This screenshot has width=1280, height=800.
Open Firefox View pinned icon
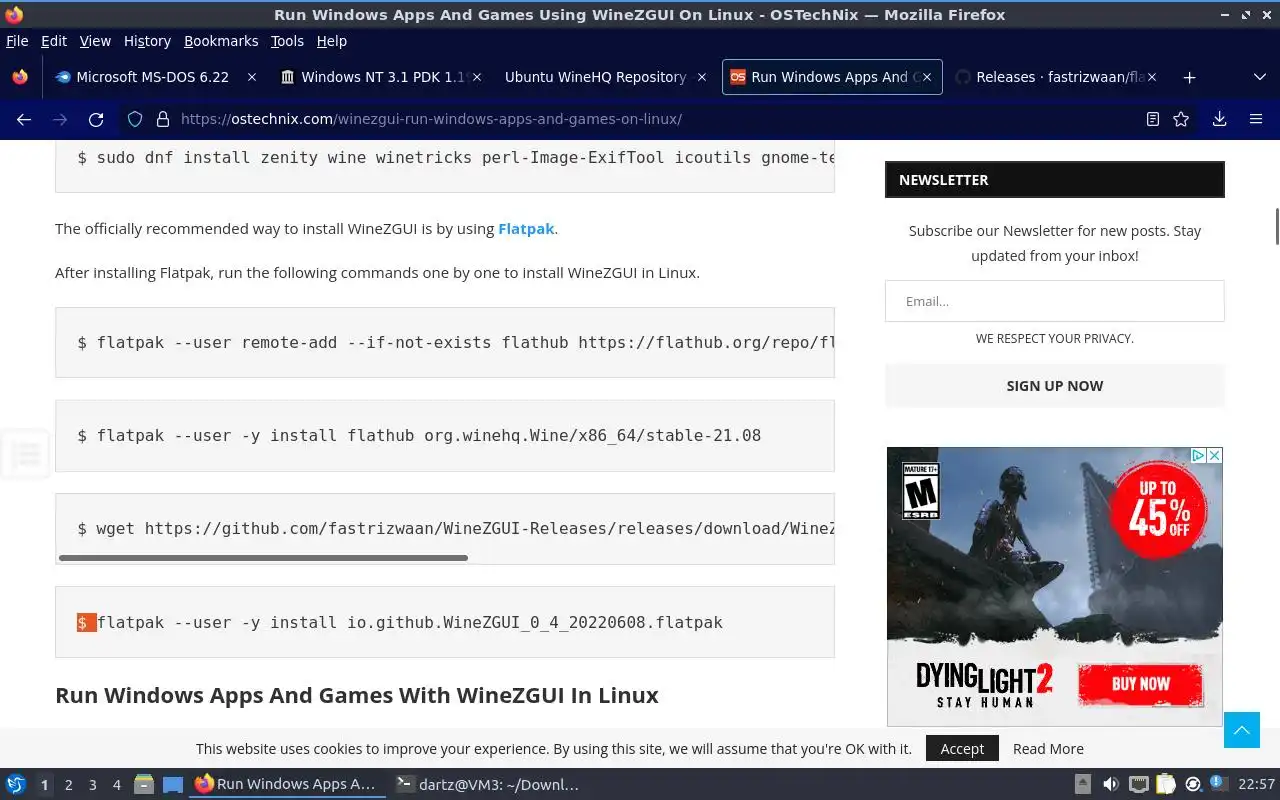[20, 77]
